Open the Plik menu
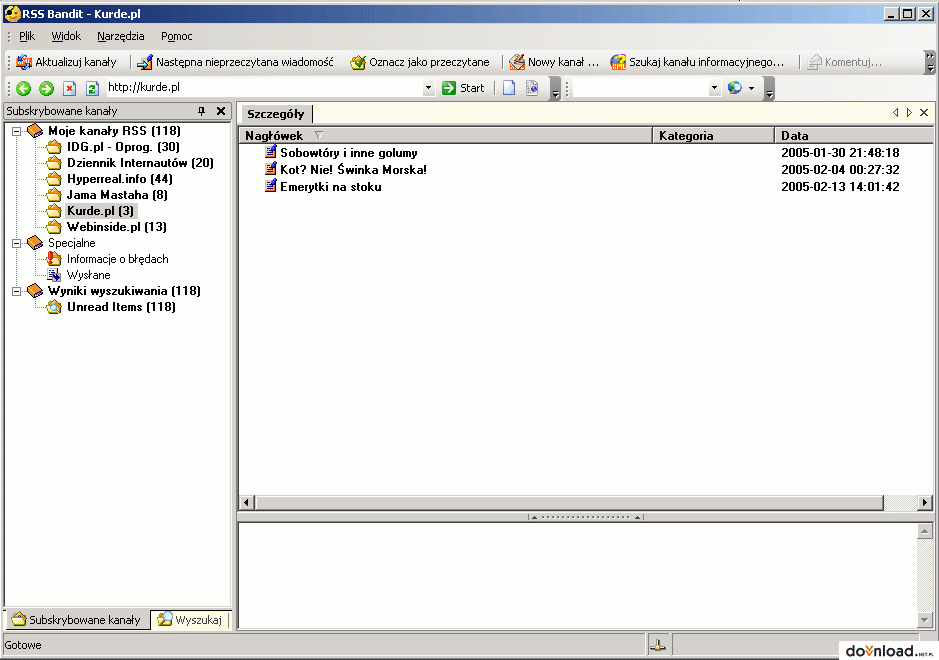939x660 pixels. [27, 36]
